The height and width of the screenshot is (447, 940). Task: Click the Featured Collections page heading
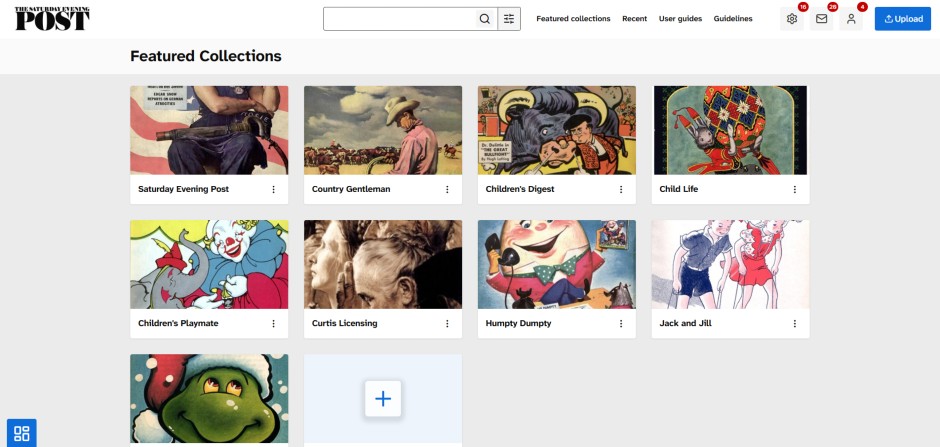click(206, 56)
